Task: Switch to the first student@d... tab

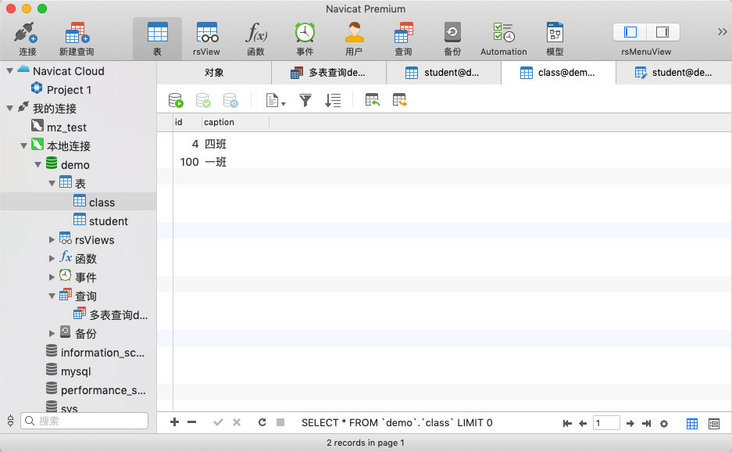Action: coord(443,73)
